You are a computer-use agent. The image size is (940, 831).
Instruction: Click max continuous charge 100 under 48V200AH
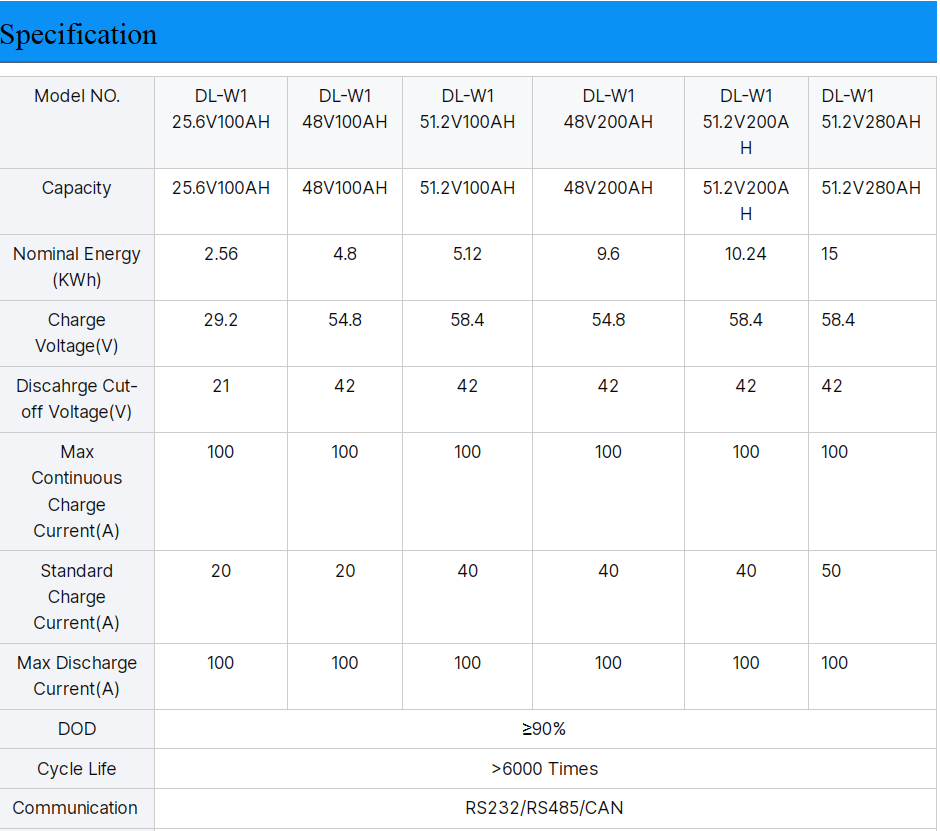tap(608, 452)
